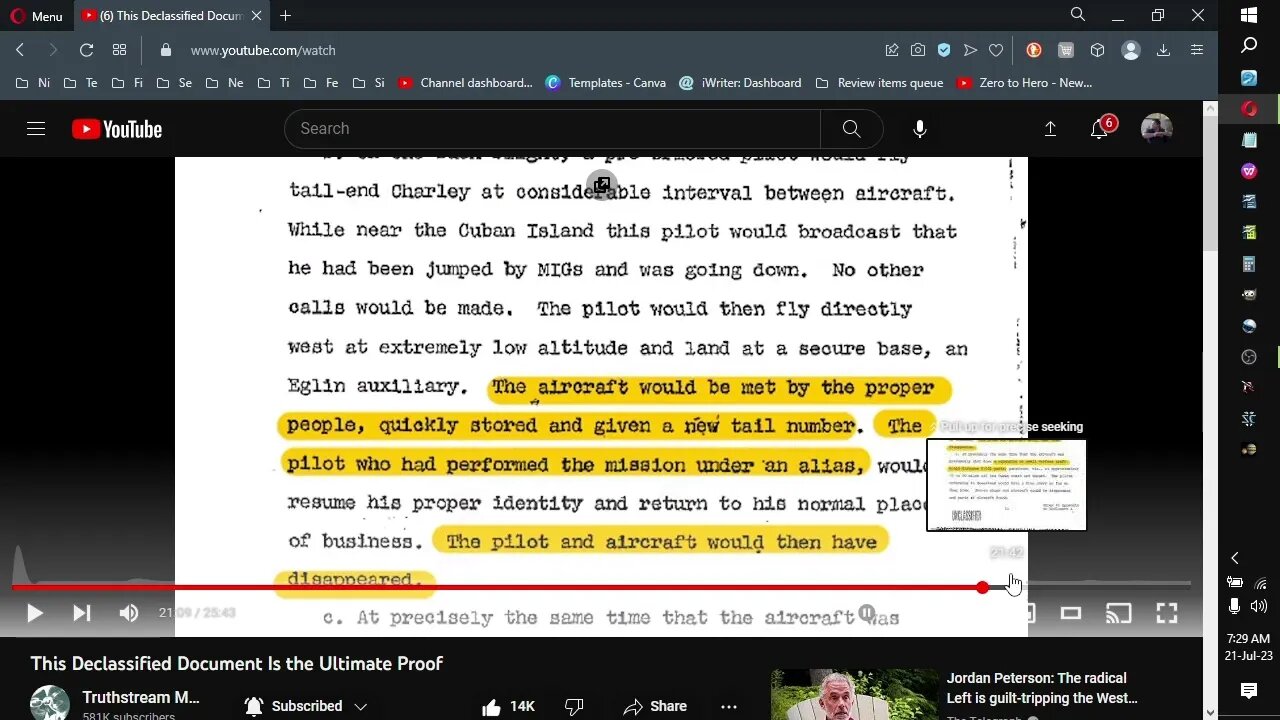Open the Opera Menu button

coord(37,16)
